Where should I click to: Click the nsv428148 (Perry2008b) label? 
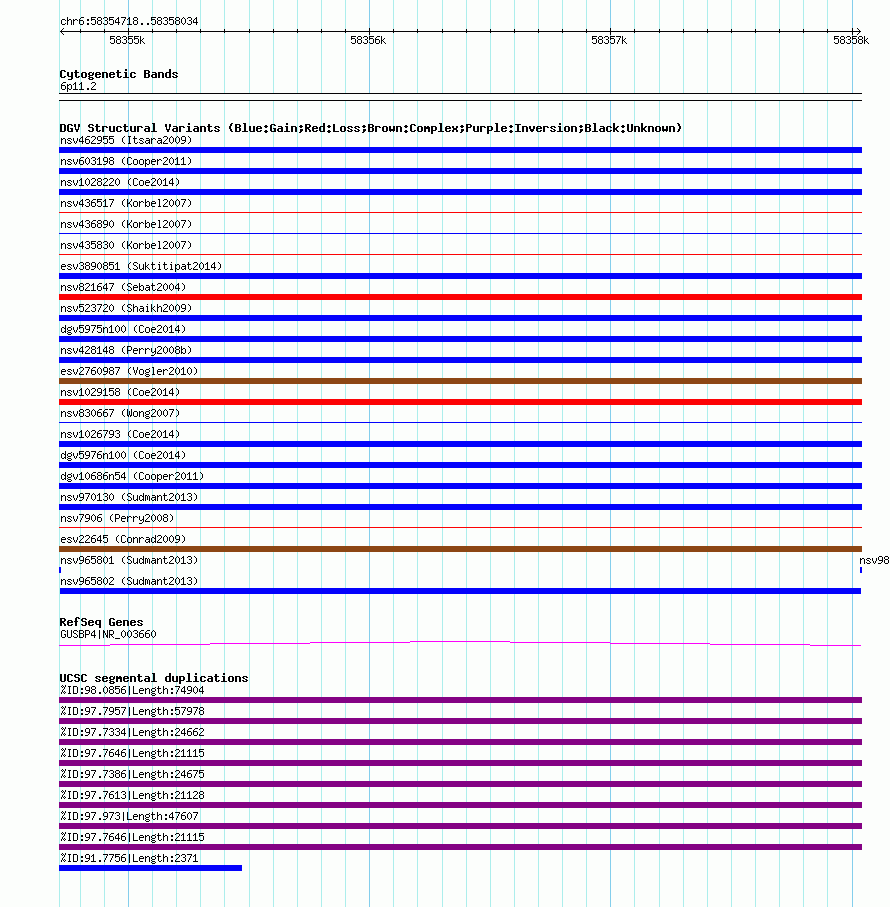click(126, 351)
